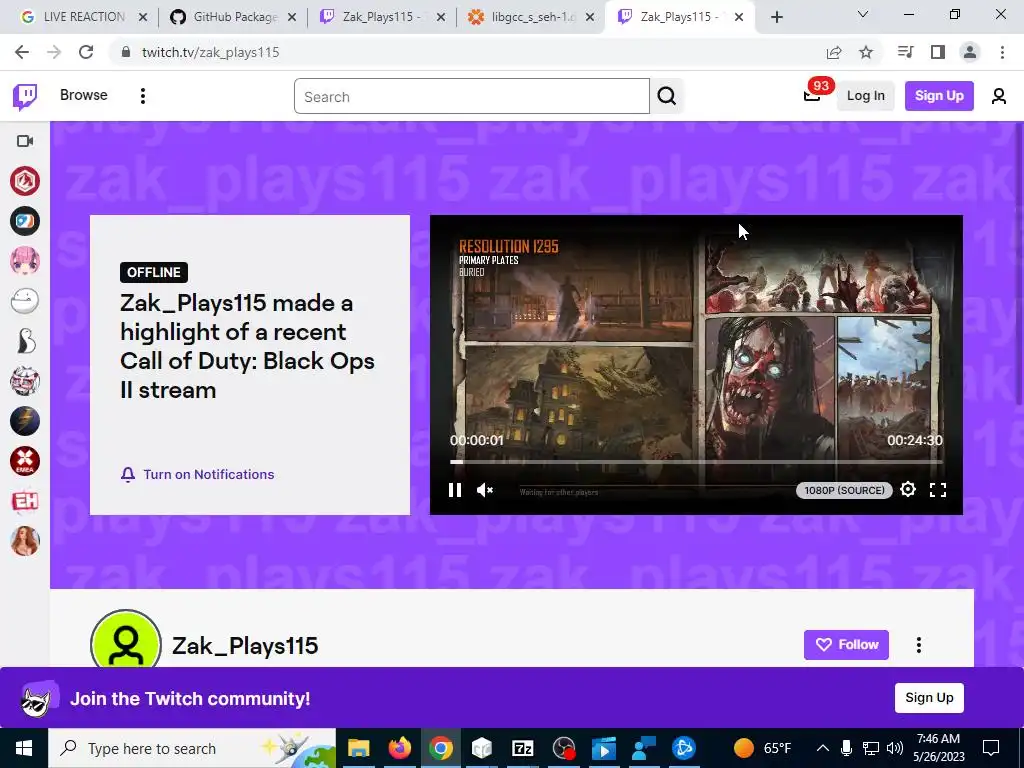Click the camera icon atop the sidebar
1024x768 pixels.
click(x=25, y=141)
